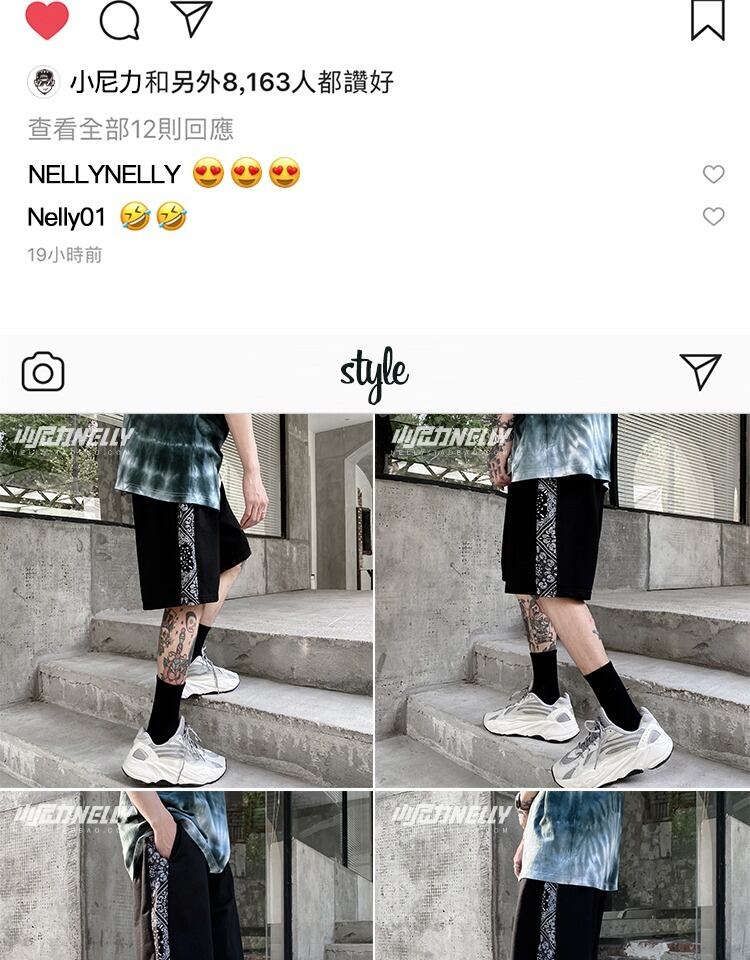The height and width of the screenshot is (960, 750).
Task: Open bottom-right photo of tie-dye shirt
Action: coord(563,876)
